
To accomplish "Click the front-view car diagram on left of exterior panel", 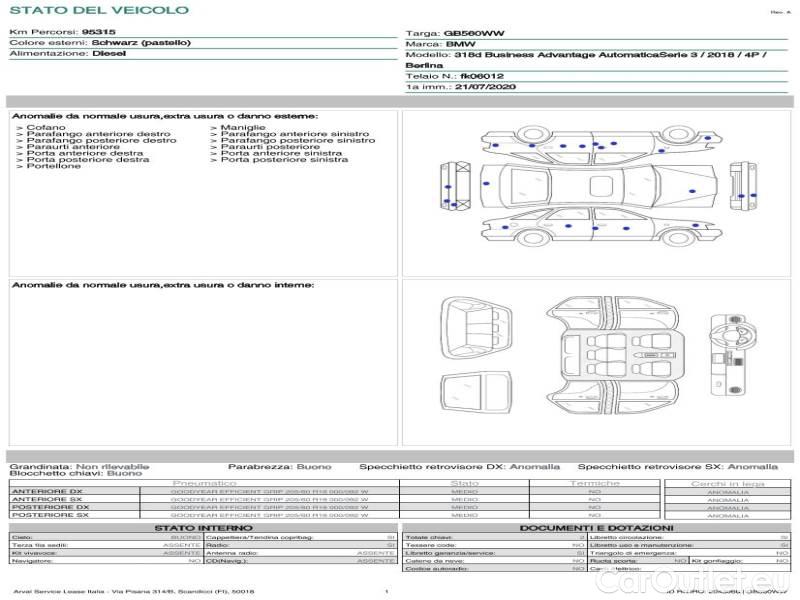I will 456,188.
